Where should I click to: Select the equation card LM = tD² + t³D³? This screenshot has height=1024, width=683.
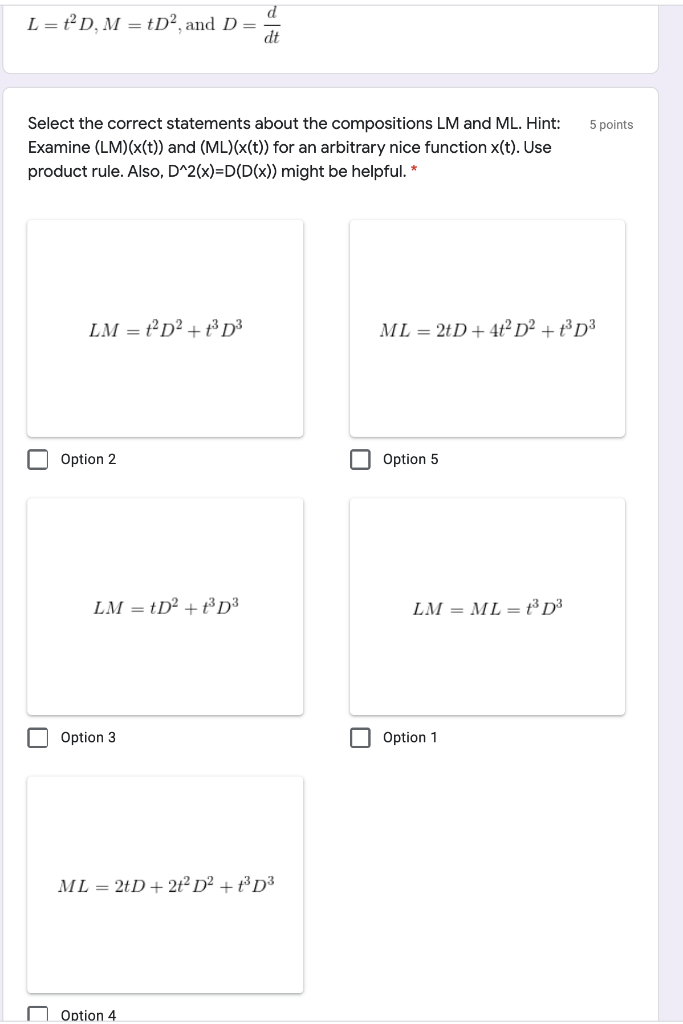click(x=166, y=607)
